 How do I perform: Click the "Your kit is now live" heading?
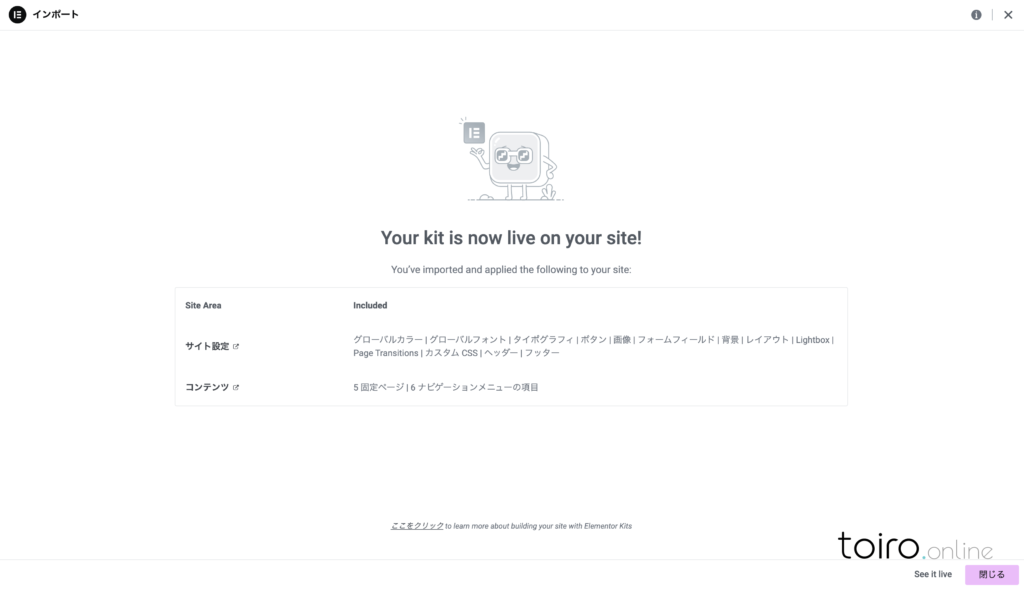[511, 238]
